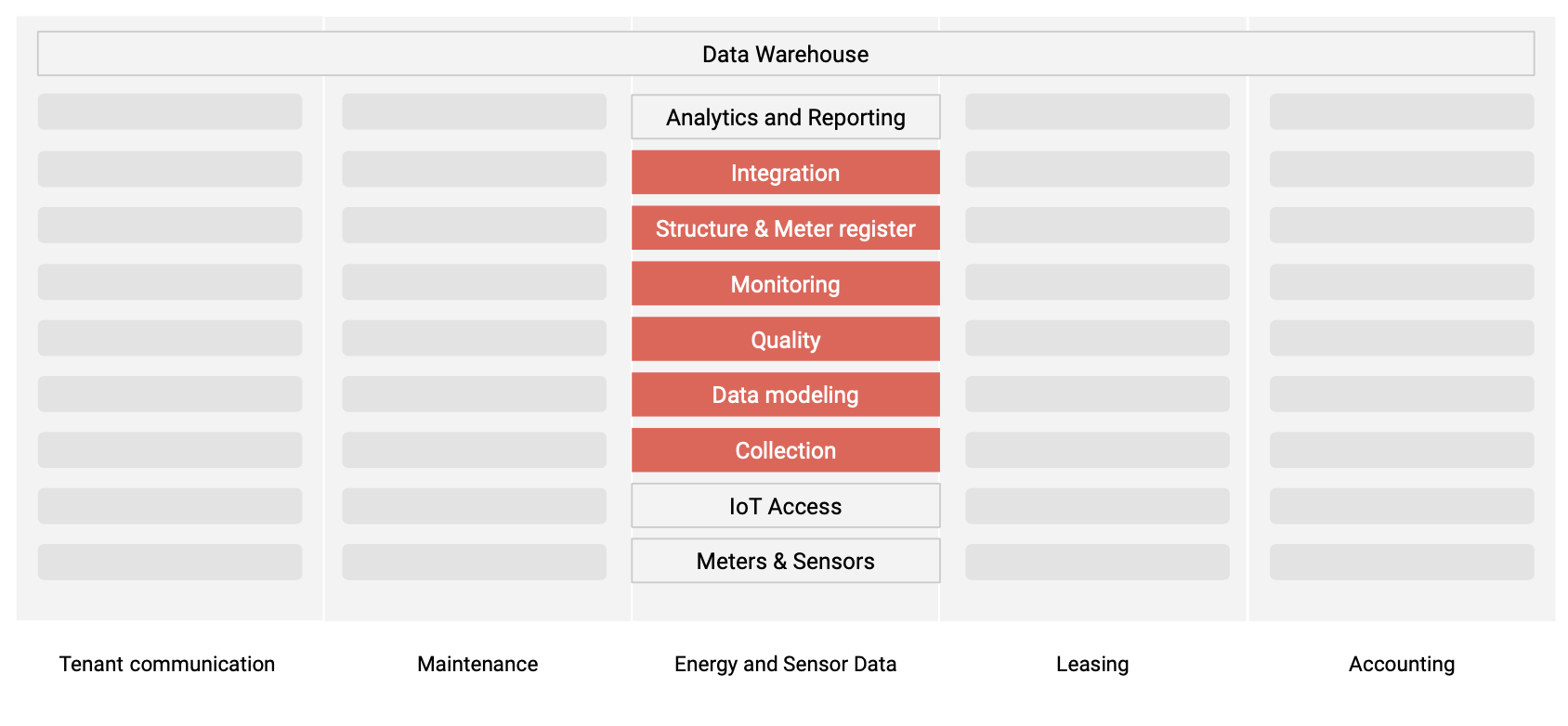
Task: Click the Tenant communication column label
Action: (167, 664)
